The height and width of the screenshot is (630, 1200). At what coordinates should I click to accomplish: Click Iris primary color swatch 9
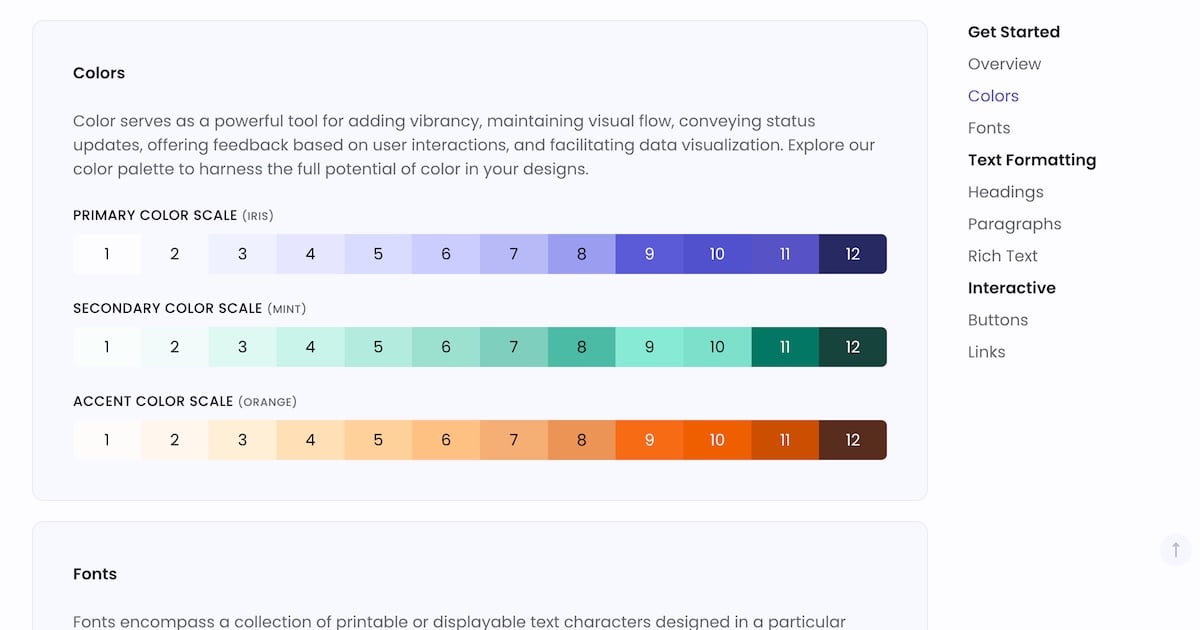point(649,254)
